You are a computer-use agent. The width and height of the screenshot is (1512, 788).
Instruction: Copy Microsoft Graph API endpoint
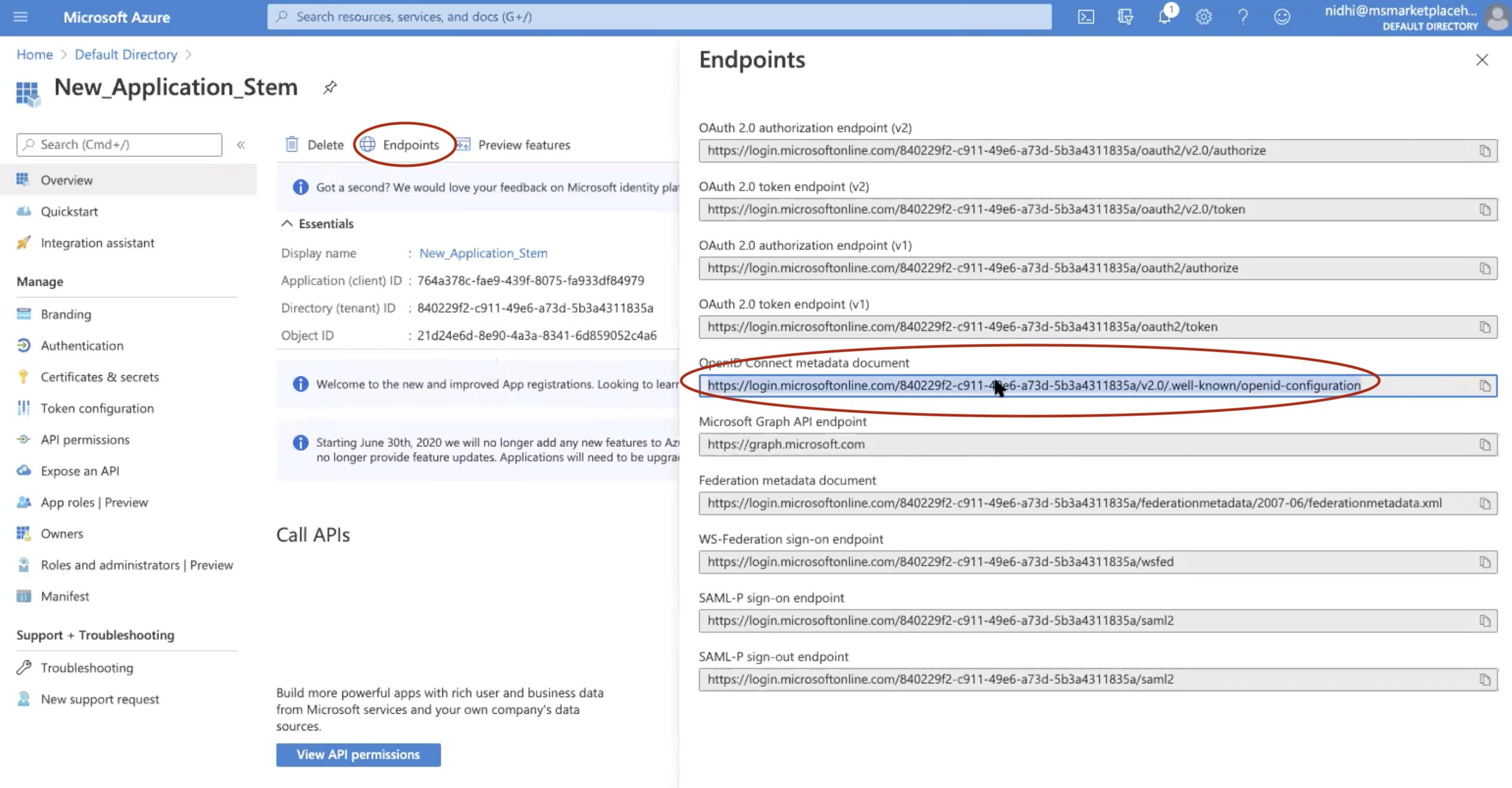click(x=1484, y=444)
